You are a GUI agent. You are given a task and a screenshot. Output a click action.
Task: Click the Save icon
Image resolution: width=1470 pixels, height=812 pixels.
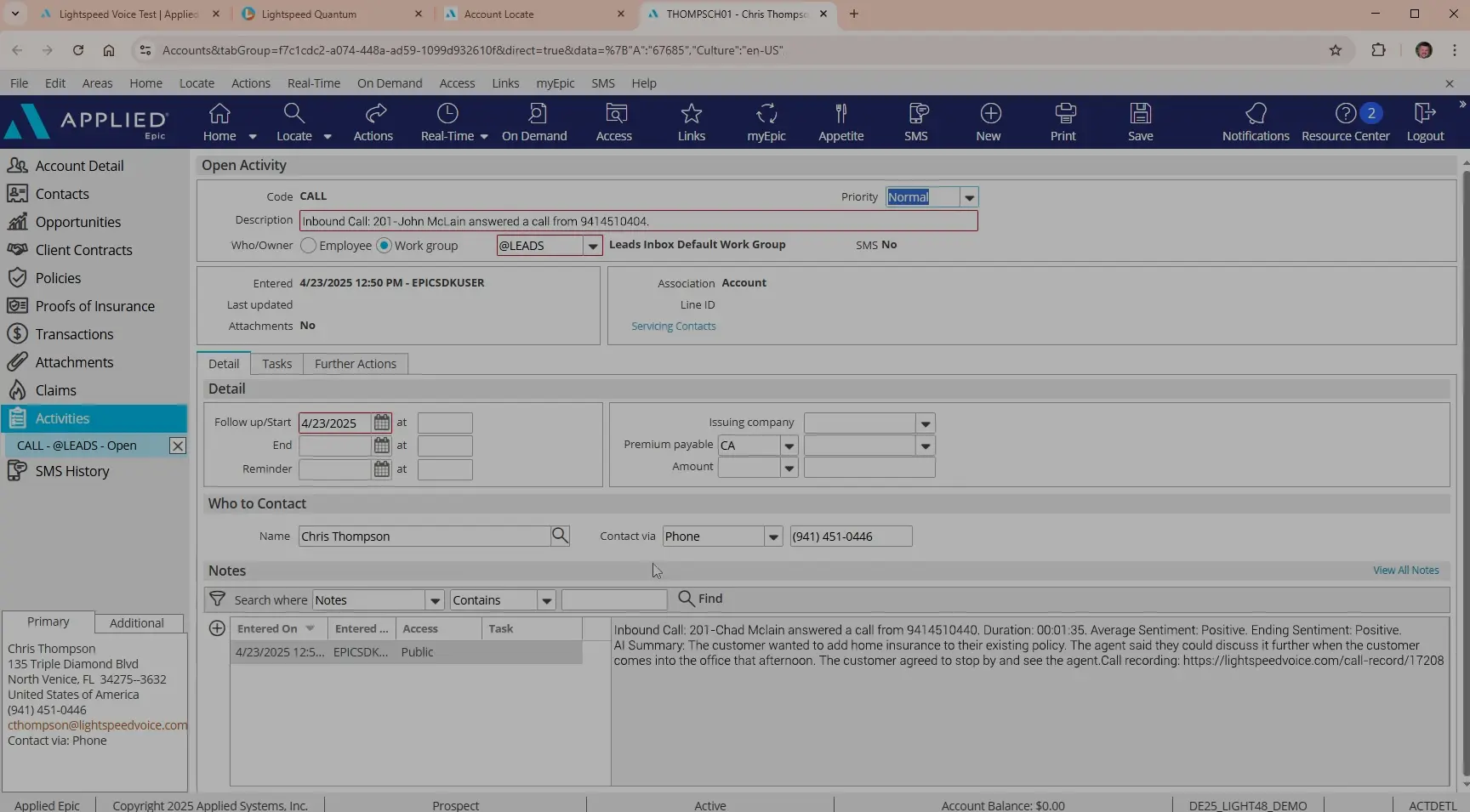pyautogui.click(x=1140, y=122)
